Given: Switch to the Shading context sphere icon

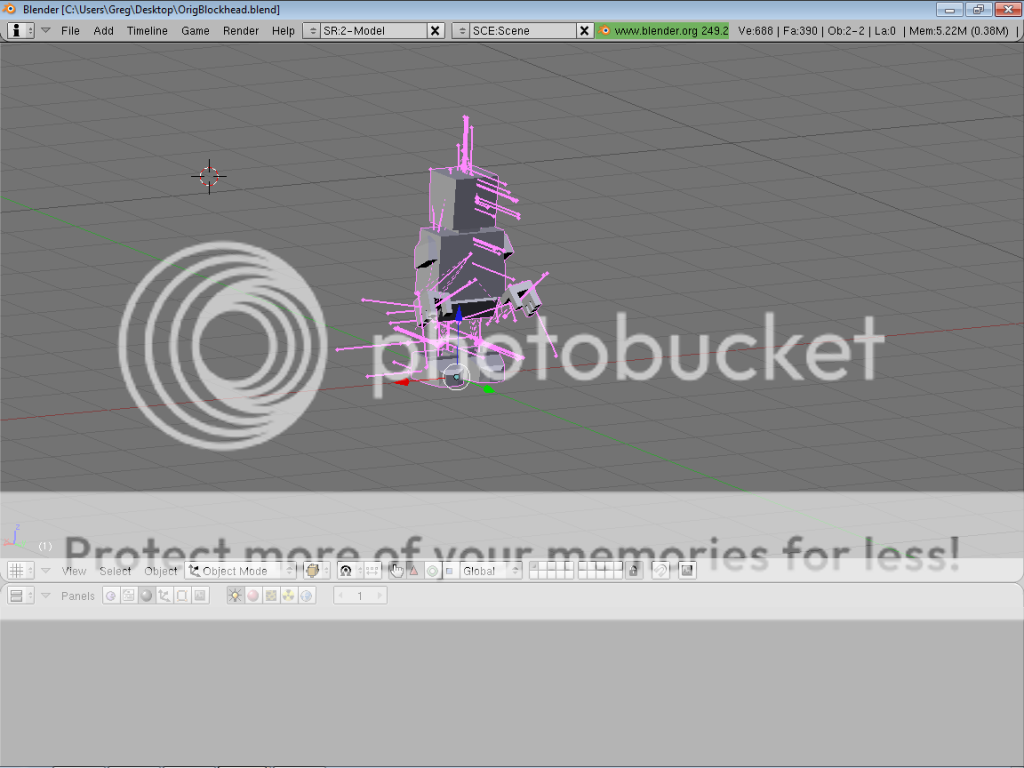Looking at the screenshot, I should point(146,596).
